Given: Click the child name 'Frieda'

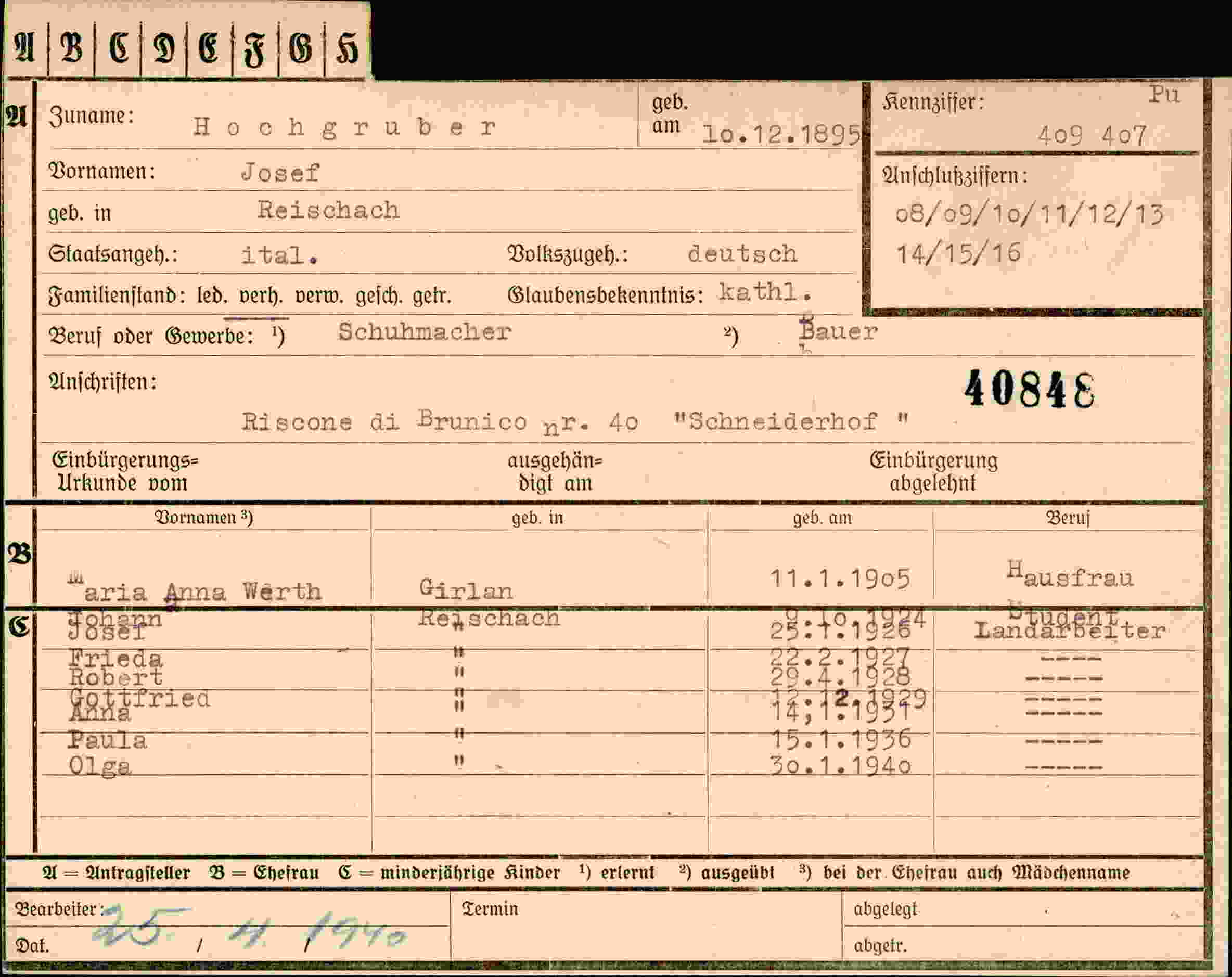Looking at the screenshot, I should point(115,658).
